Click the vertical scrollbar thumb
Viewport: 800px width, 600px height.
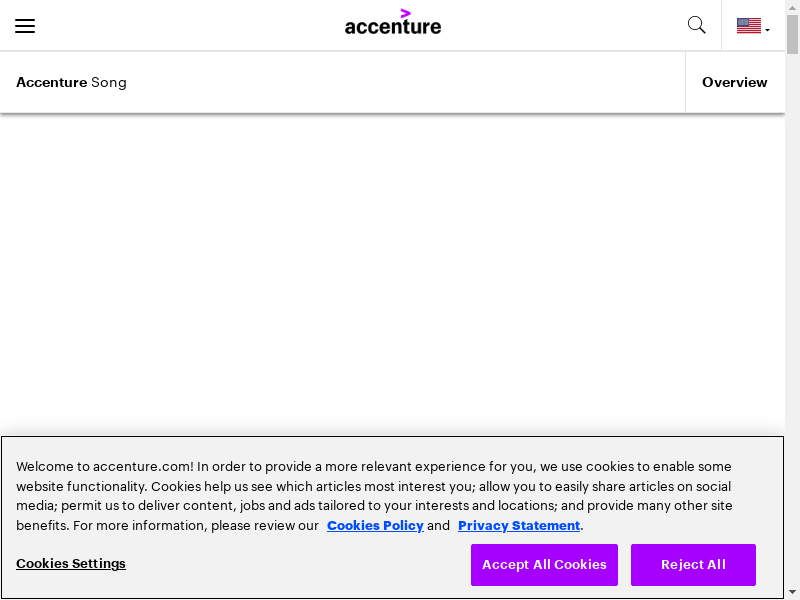point(792,35)
